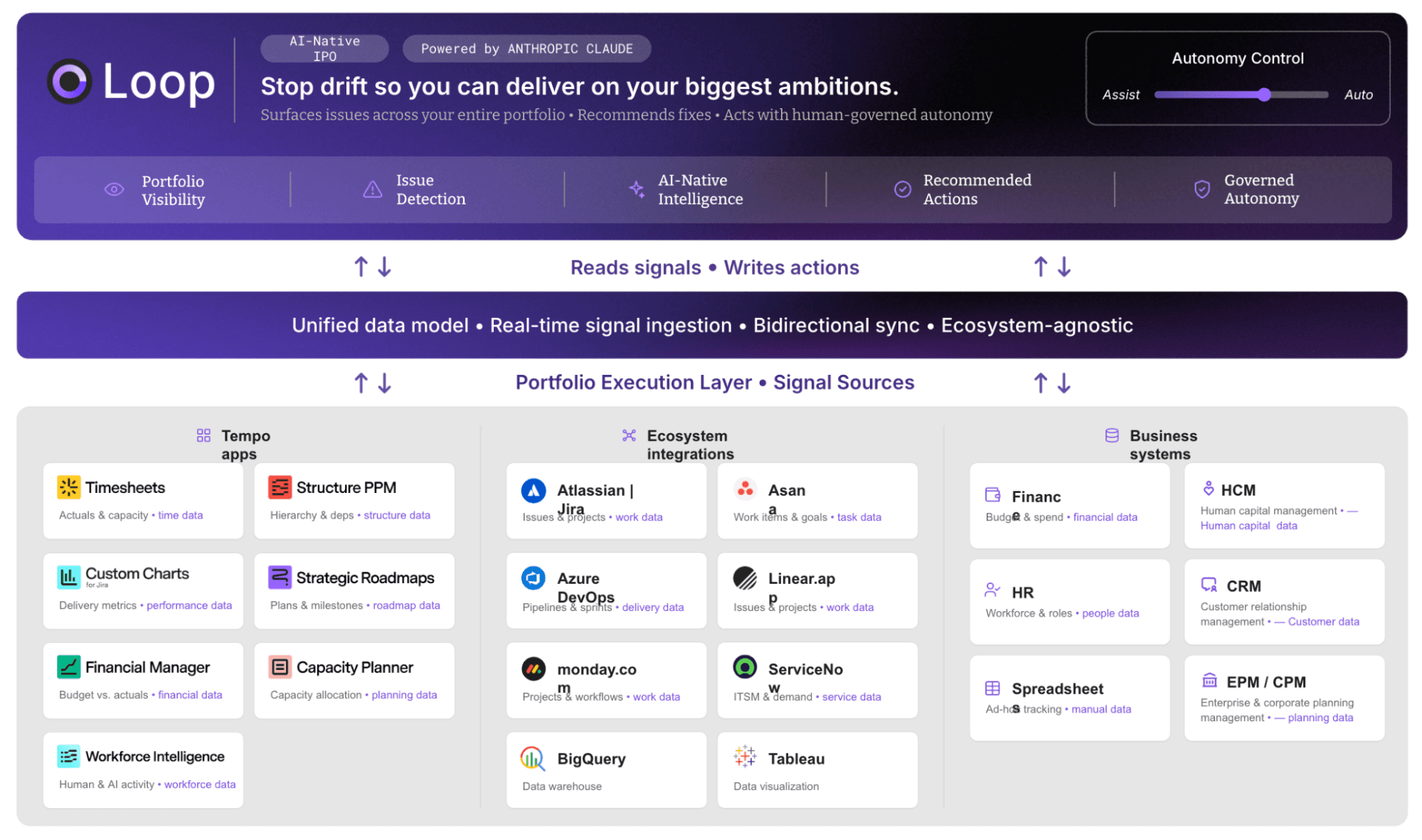Click the Azure DevOps logo icon
This screenshot has height=840, width=1422.
[x=534, y=578]
